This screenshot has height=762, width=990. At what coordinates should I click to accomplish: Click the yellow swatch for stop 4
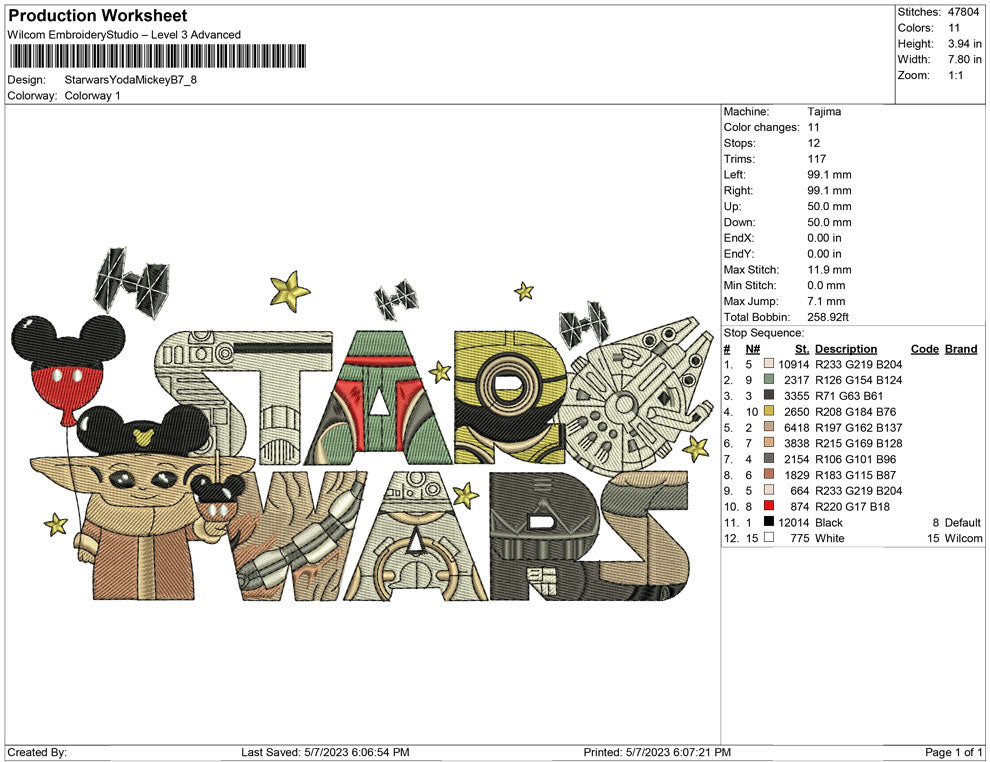point(768,412)
